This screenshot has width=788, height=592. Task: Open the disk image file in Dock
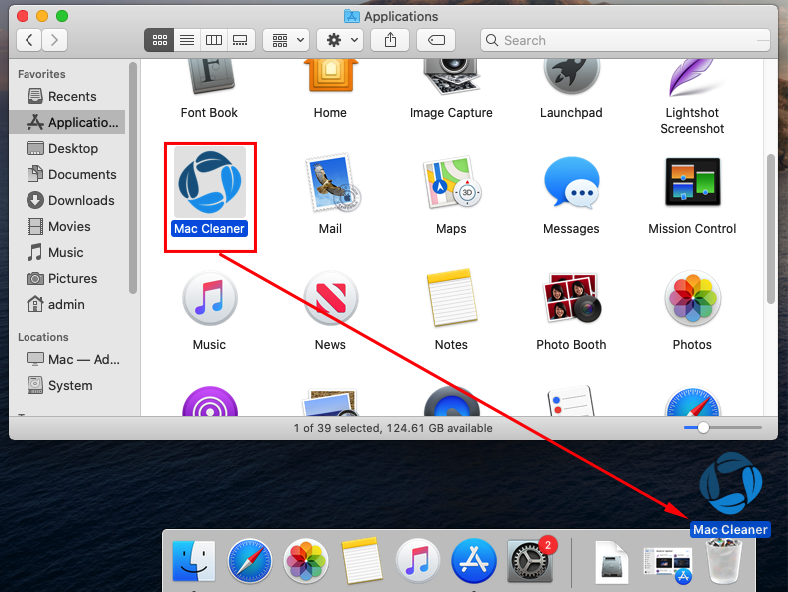coord(612,562)
